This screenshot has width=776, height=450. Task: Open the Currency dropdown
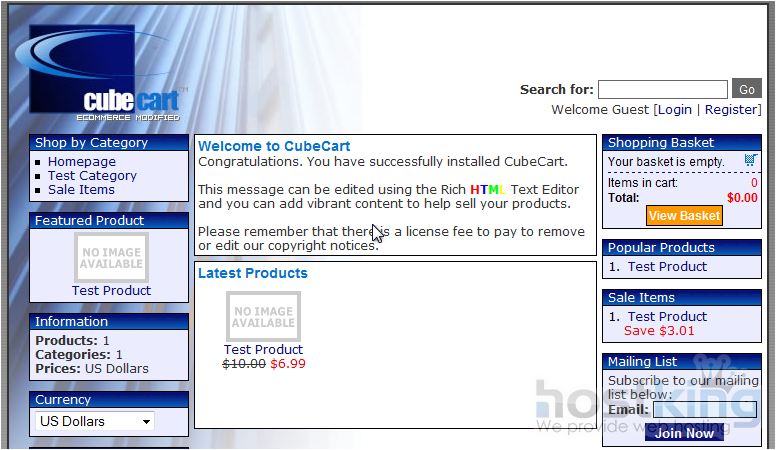95,421
